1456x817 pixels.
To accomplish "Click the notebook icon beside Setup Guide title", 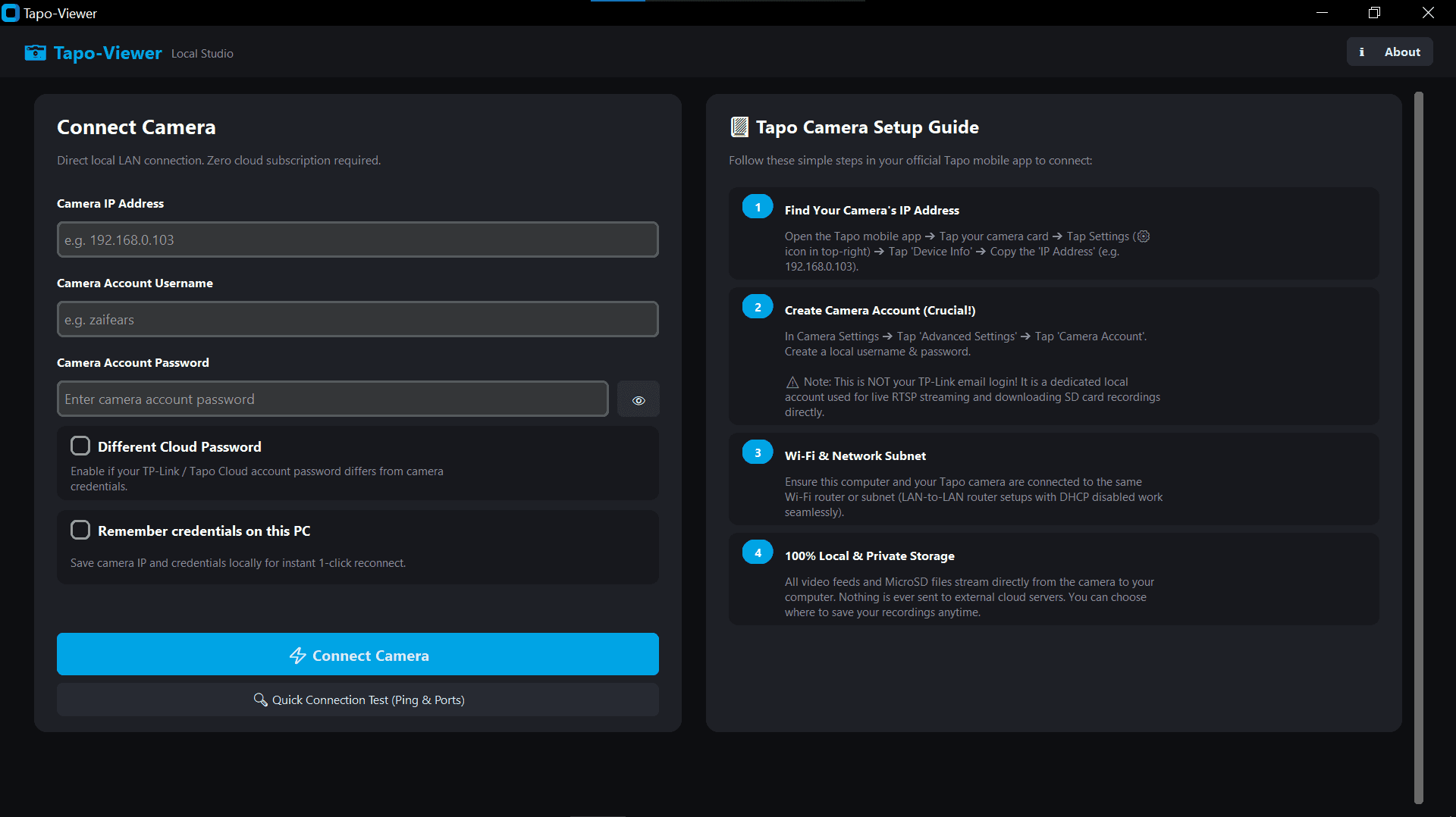I will pyautogui.click(x=739, y=127).
